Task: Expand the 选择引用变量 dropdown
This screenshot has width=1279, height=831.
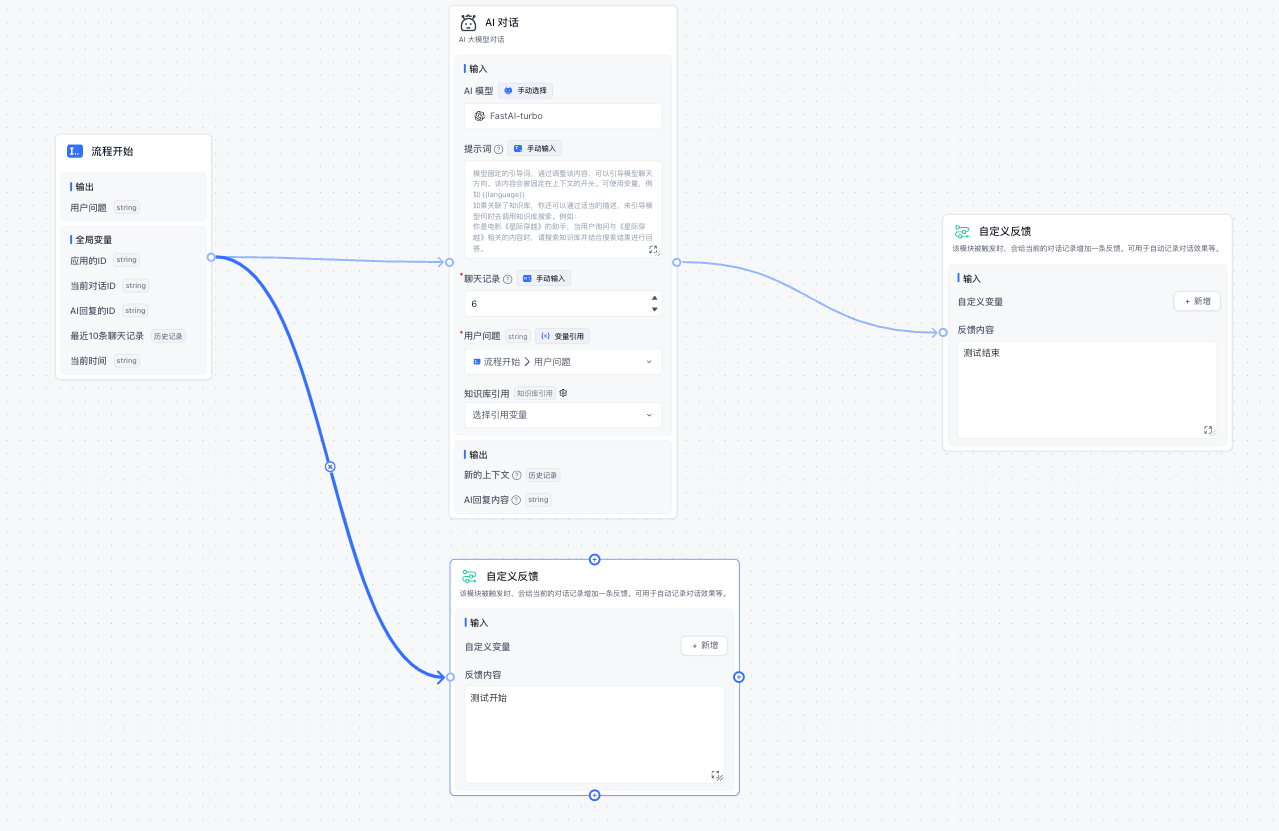Action: click(x=563, y=414)
